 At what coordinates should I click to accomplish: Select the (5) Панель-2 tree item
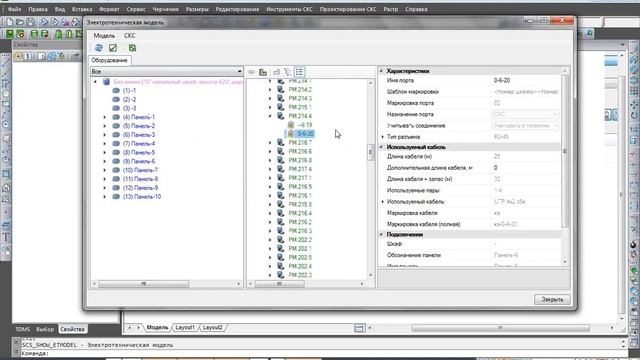[x=139, y=126]
